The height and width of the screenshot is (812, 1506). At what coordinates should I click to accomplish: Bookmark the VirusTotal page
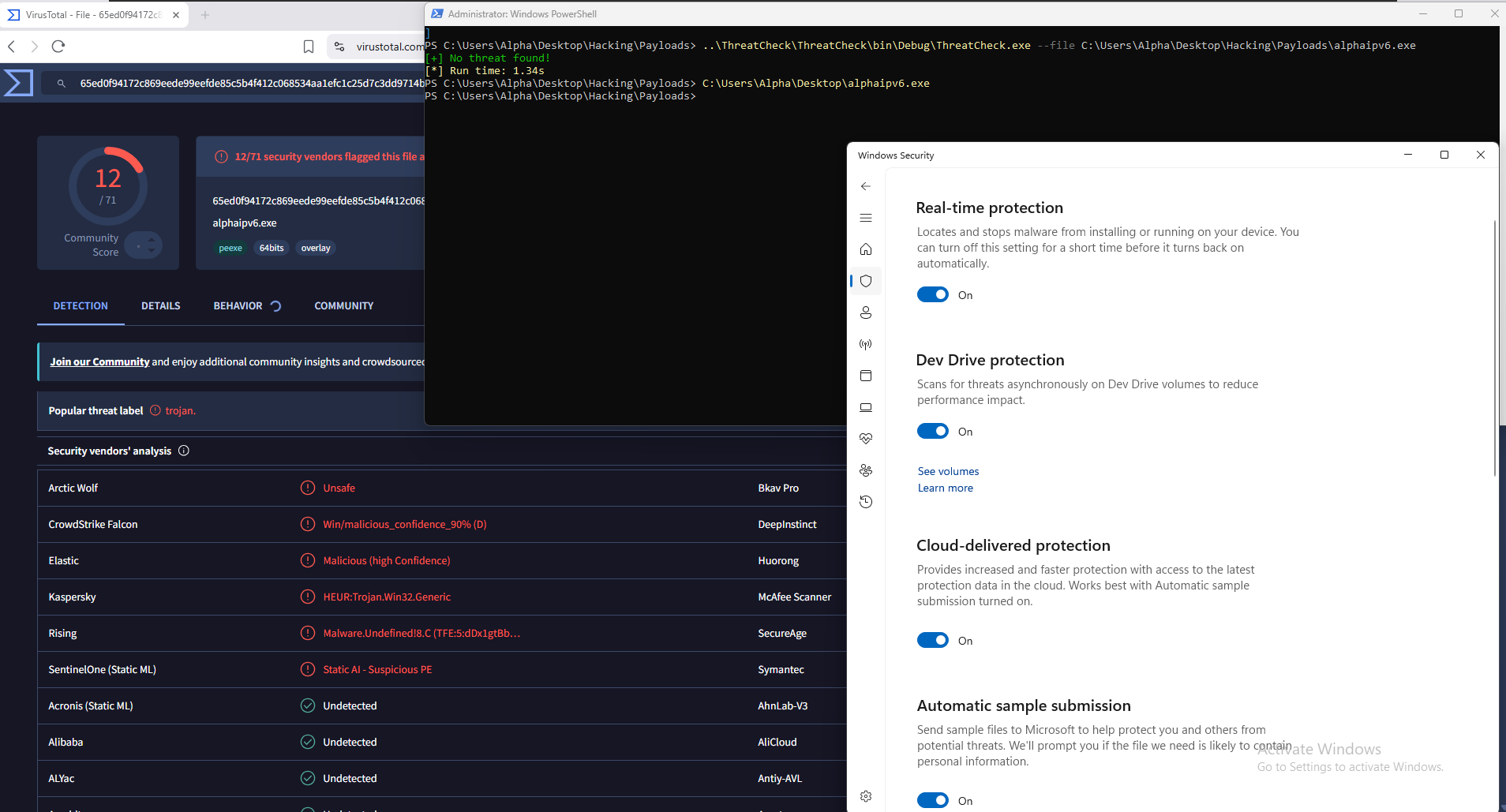pyautogui.click(x=309, y=47)
